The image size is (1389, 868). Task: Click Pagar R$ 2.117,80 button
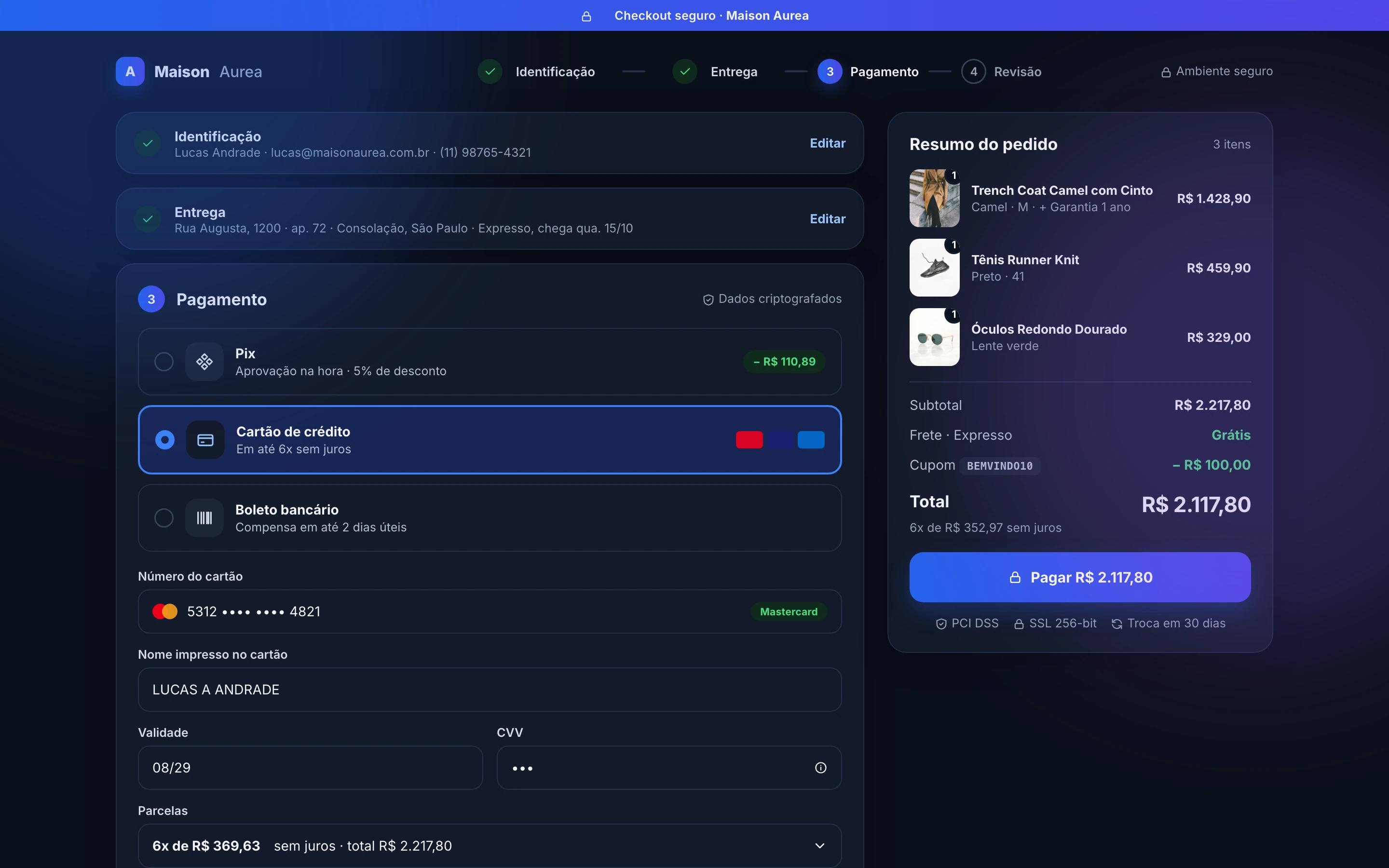(x=1080, y=577)
